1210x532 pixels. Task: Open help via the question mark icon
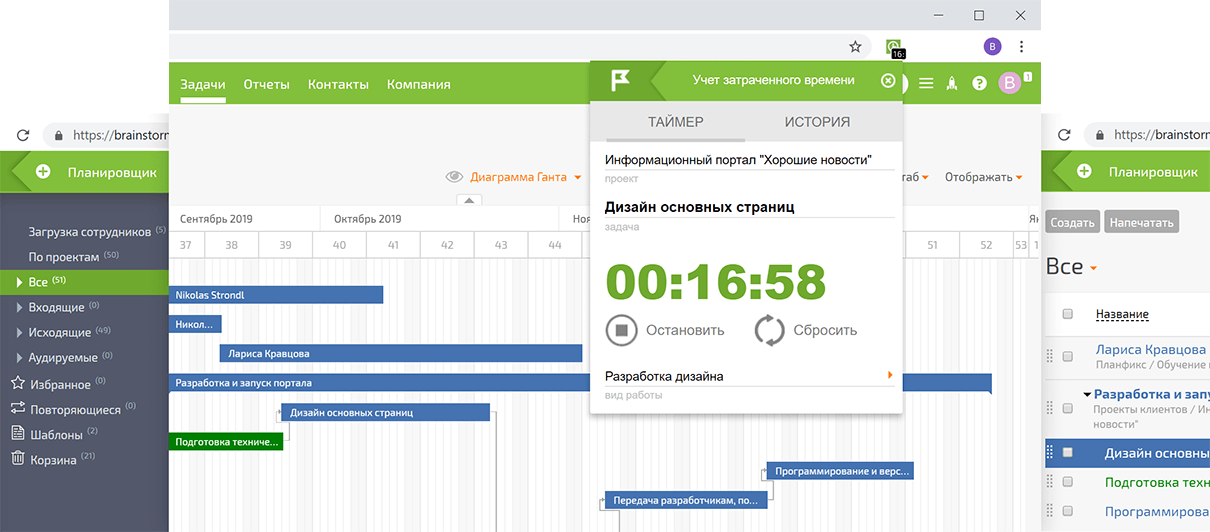point(979,84)
